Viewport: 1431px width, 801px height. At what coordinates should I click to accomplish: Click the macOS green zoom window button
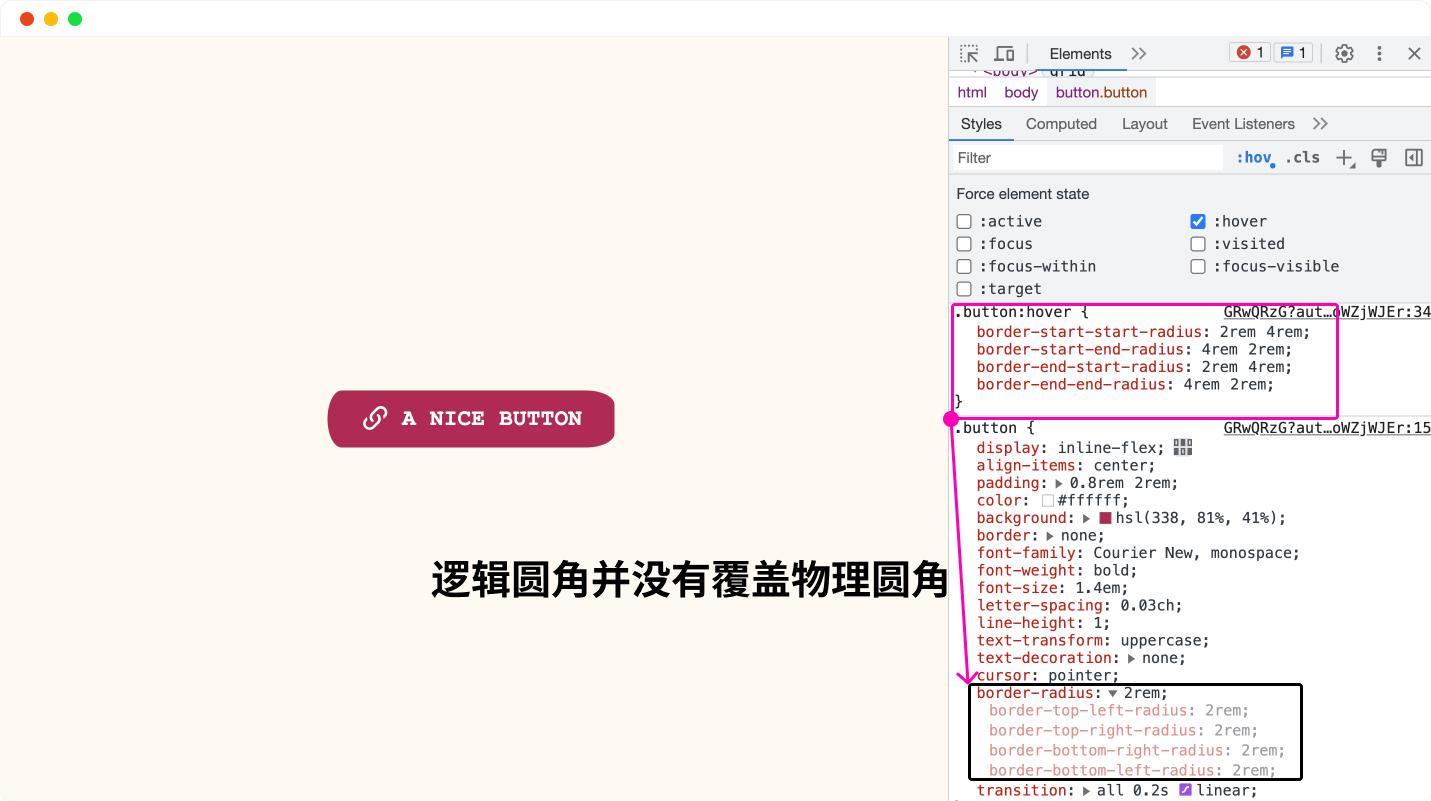click(75, 19)
